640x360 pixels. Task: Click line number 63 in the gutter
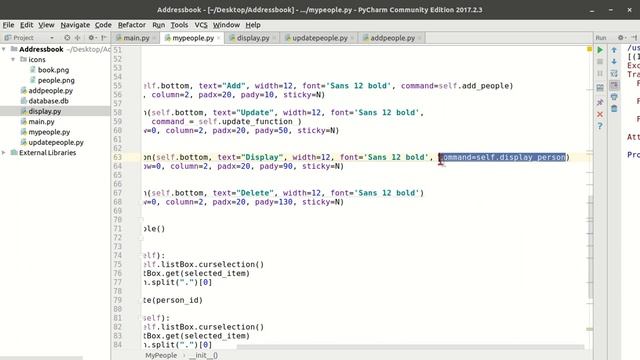tap(118, 157)
